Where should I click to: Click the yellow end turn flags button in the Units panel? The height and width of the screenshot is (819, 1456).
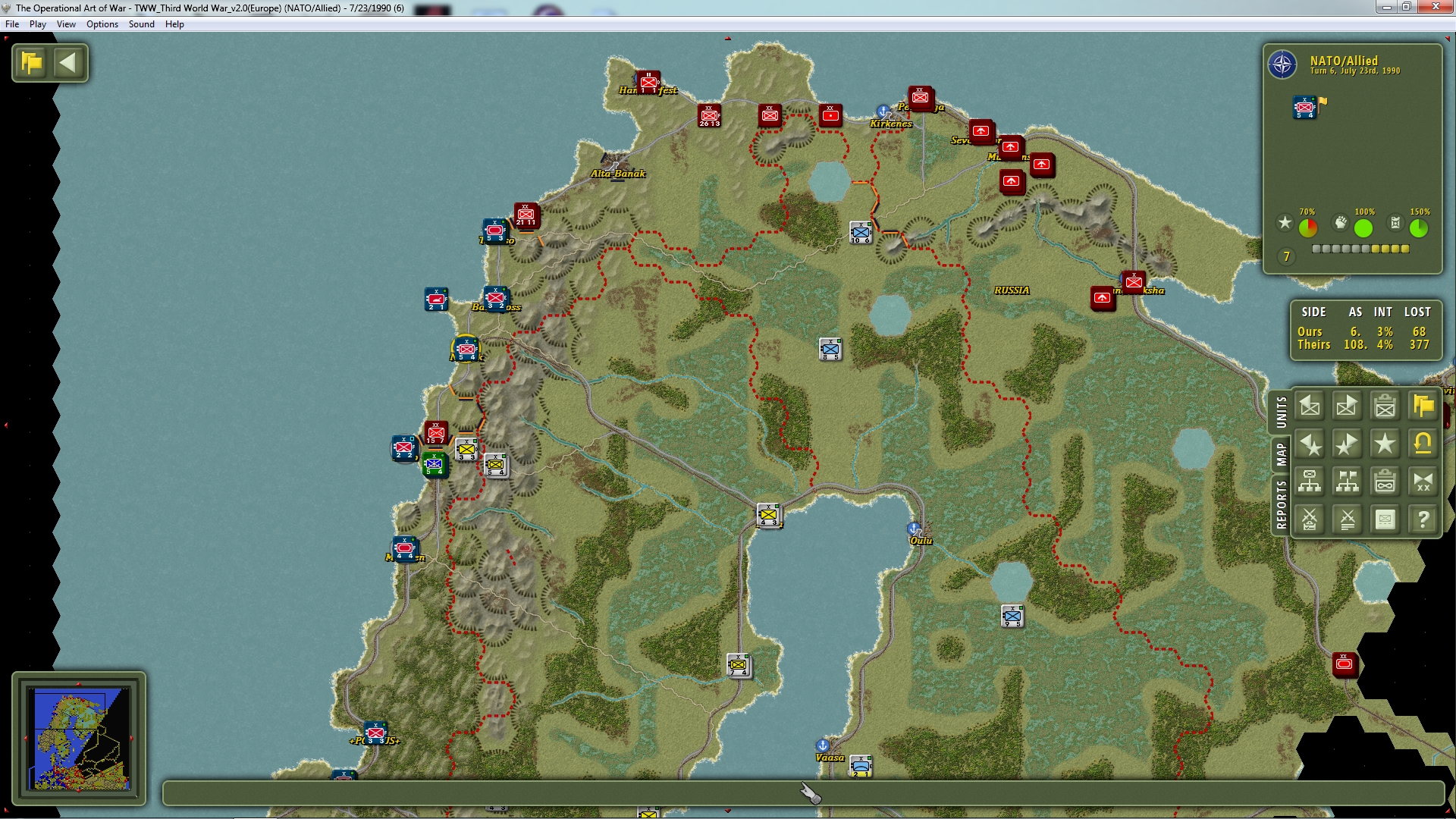1423,406
